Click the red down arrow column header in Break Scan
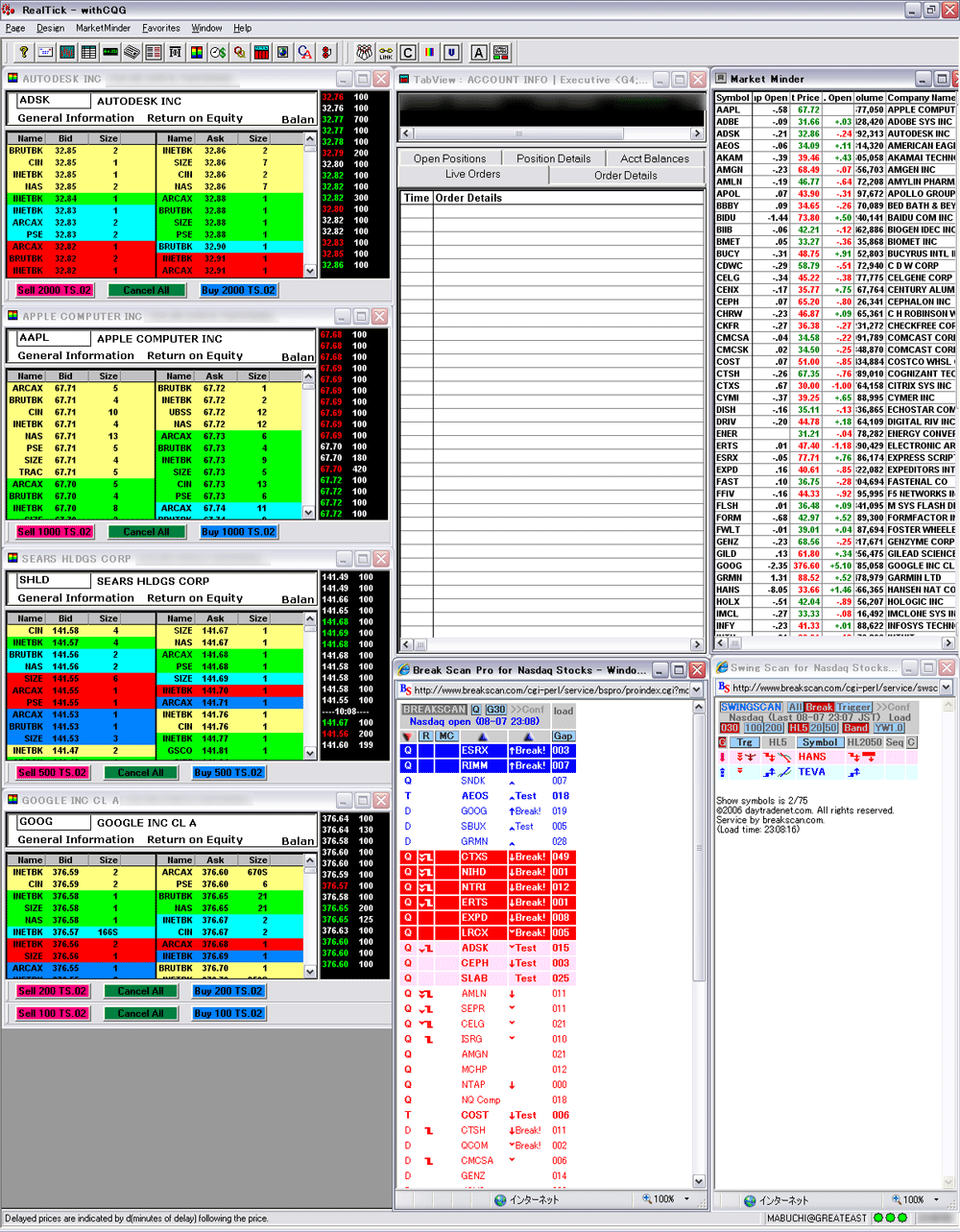960x1232 pixels. click(407, 737)
